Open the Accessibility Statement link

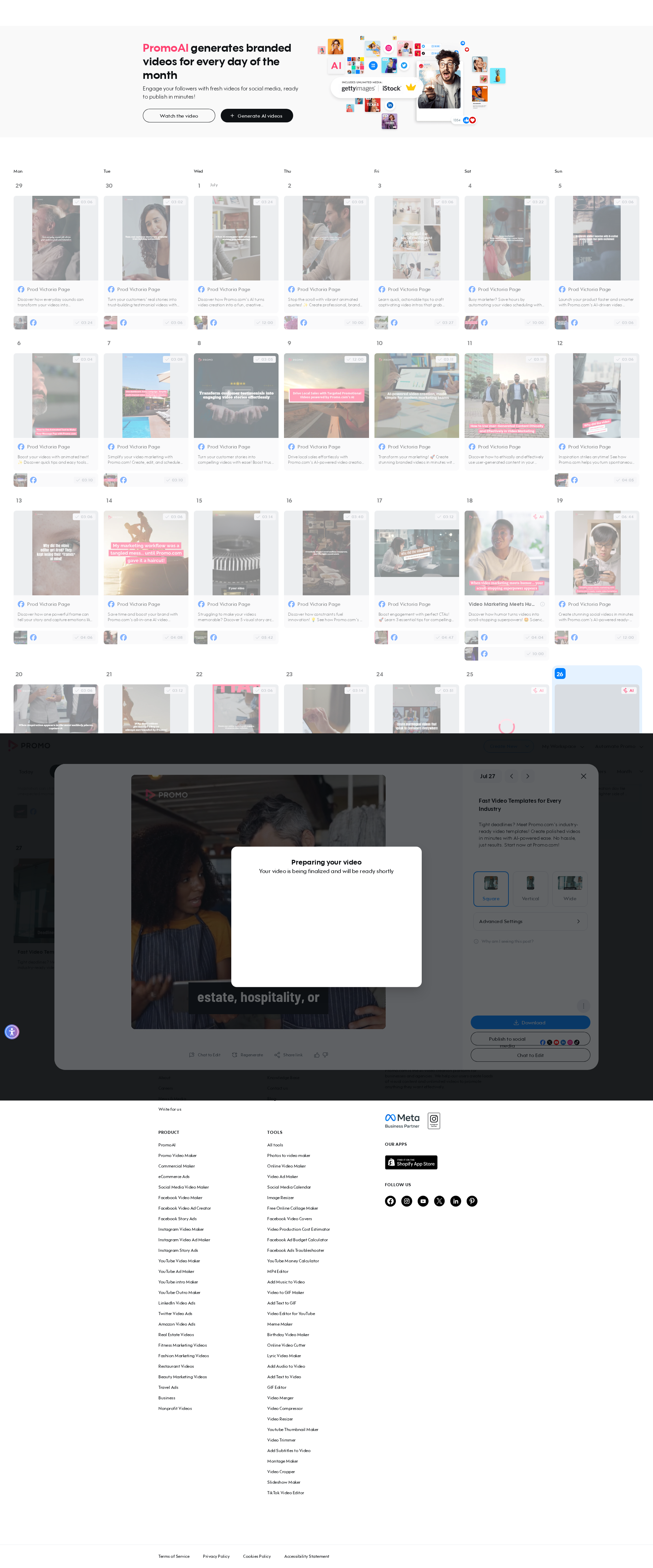pos(306,1556)
